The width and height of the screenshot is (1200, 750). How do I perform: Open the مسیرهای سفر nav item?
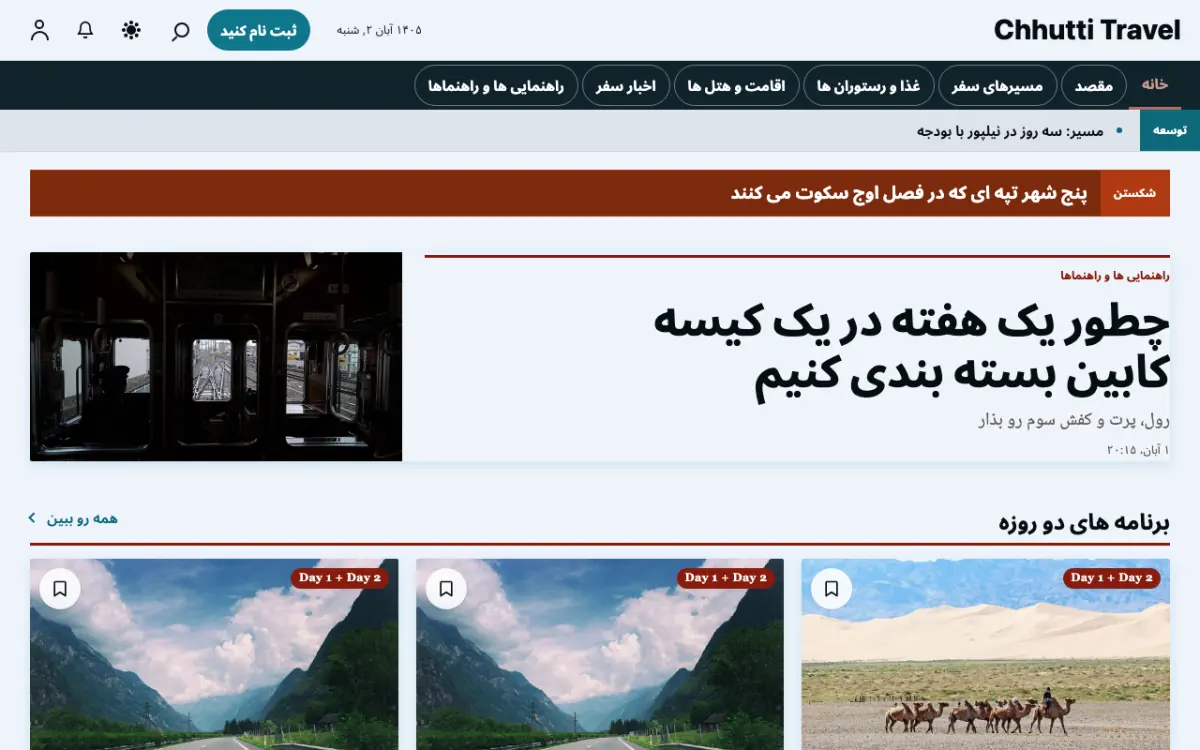click(x=997, y=86)
